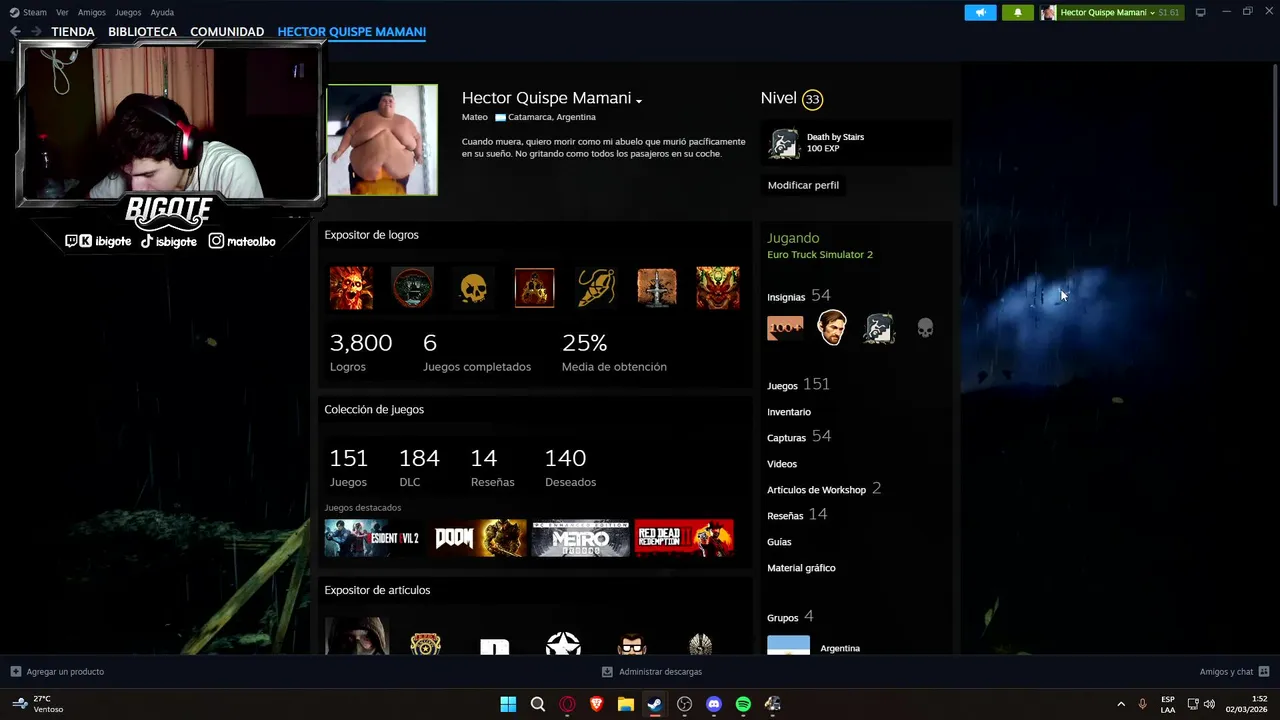
Task: Open Spotify from the taskbar
Action: (x=743, y=704)
